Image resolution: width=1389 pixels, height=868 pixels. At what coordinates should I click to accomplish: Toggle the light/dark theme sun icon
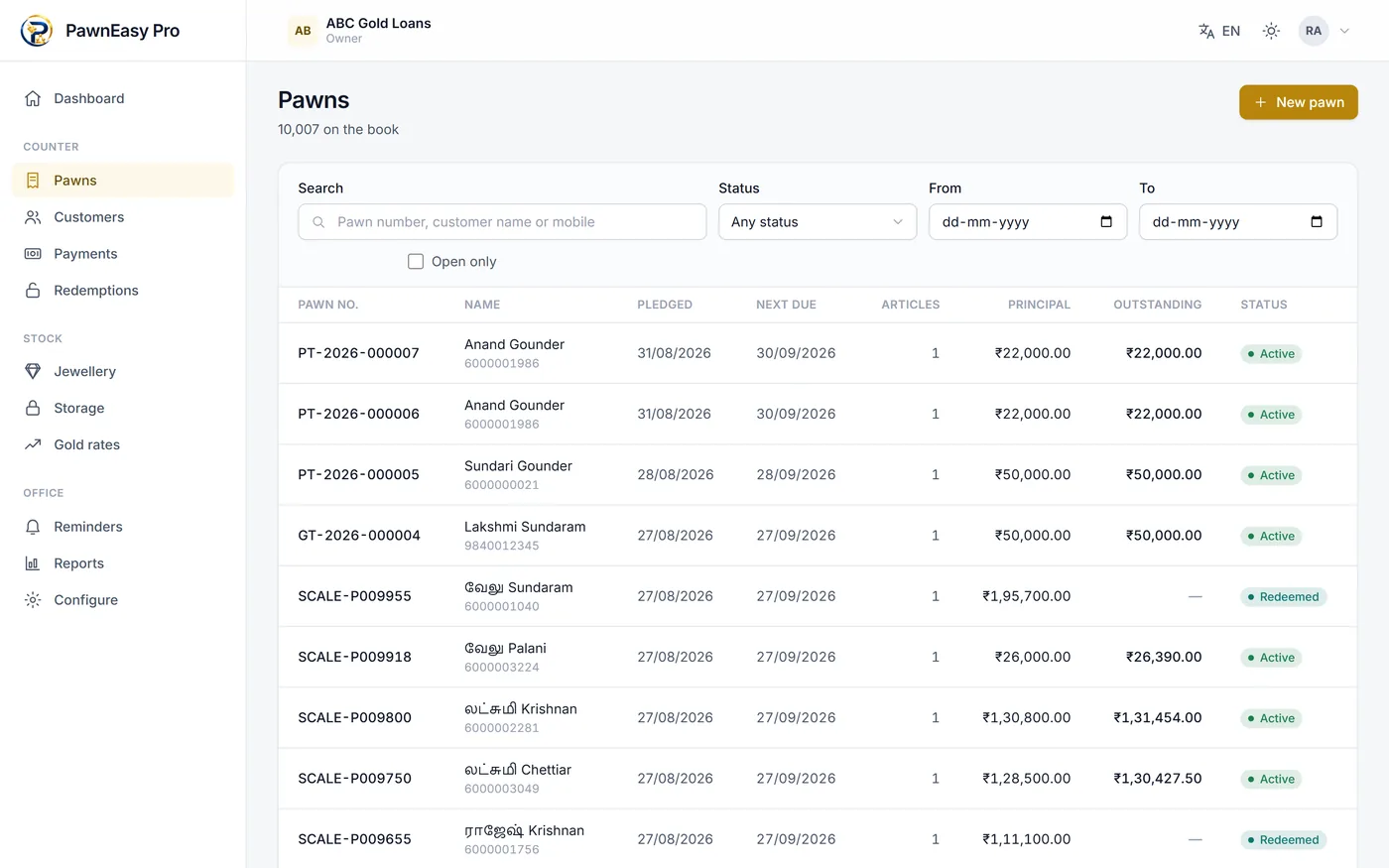[1271, 31]
